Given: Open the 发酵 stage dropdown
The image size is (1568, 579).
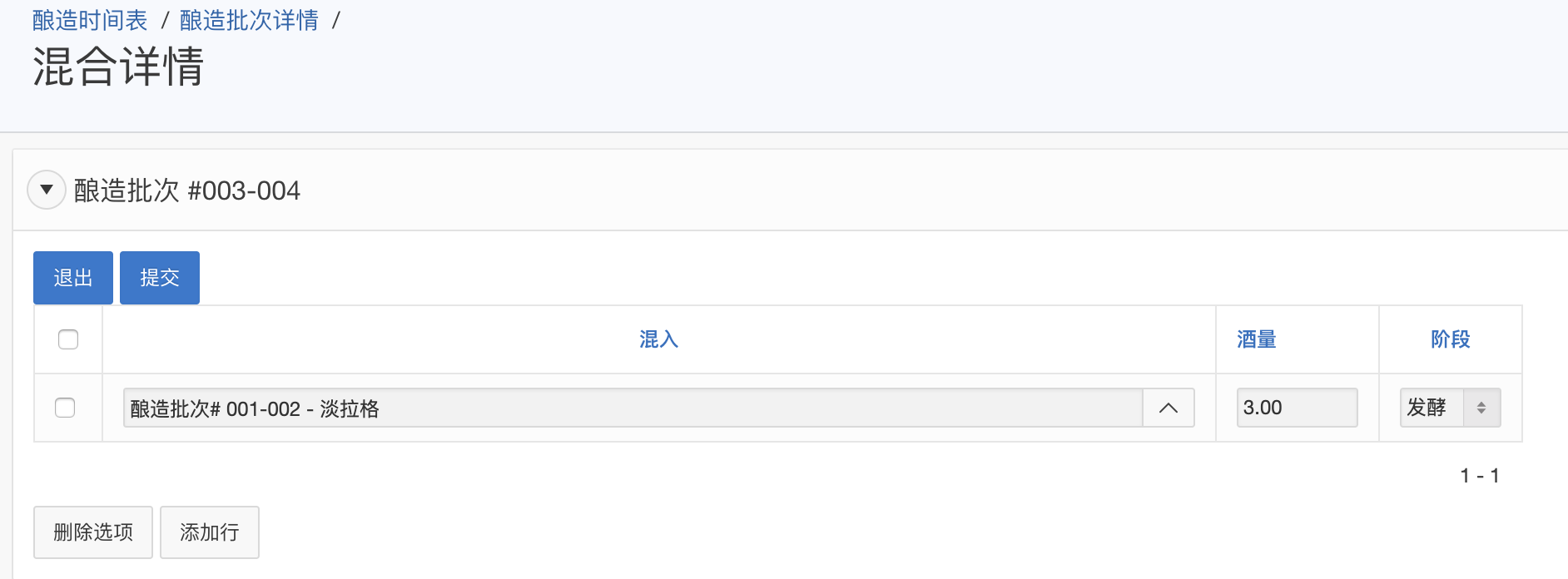Looking at the screenshot, I should (x=1432, y=408).
